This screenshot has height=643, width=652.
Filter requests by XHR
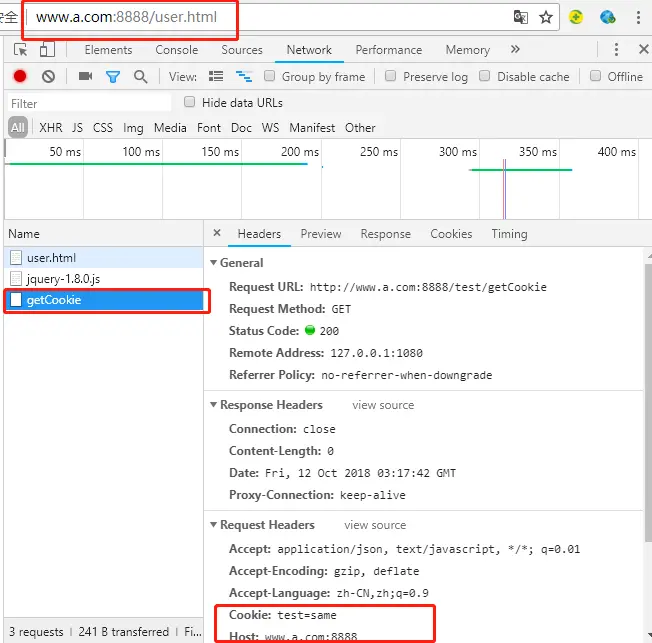[51, 128]
